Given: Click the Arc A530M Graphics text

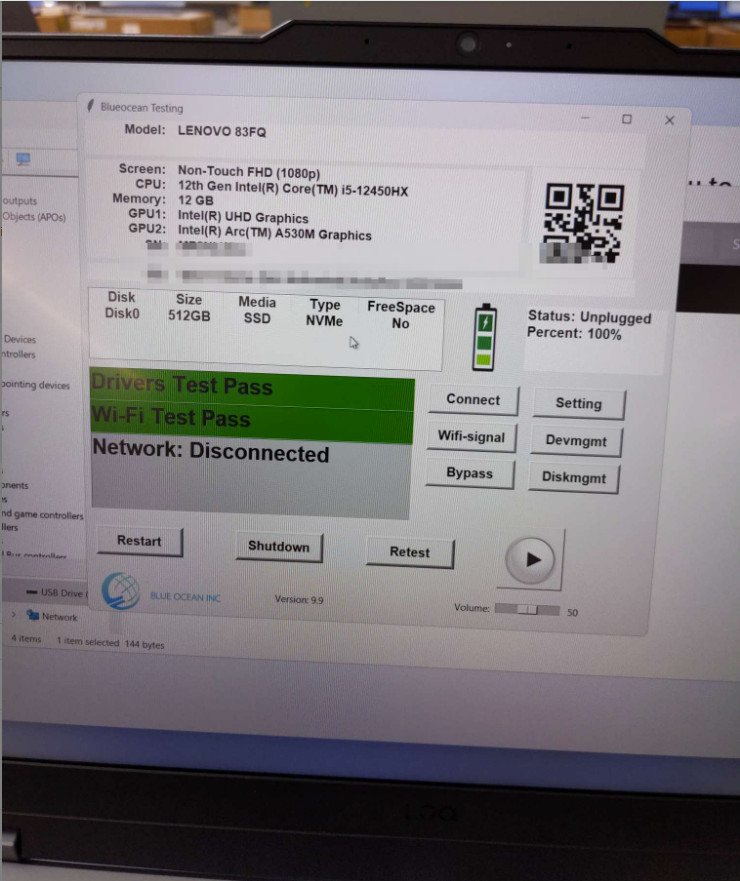Looking at the screenshot, I should pyautogui.click(x=275, y=233).
